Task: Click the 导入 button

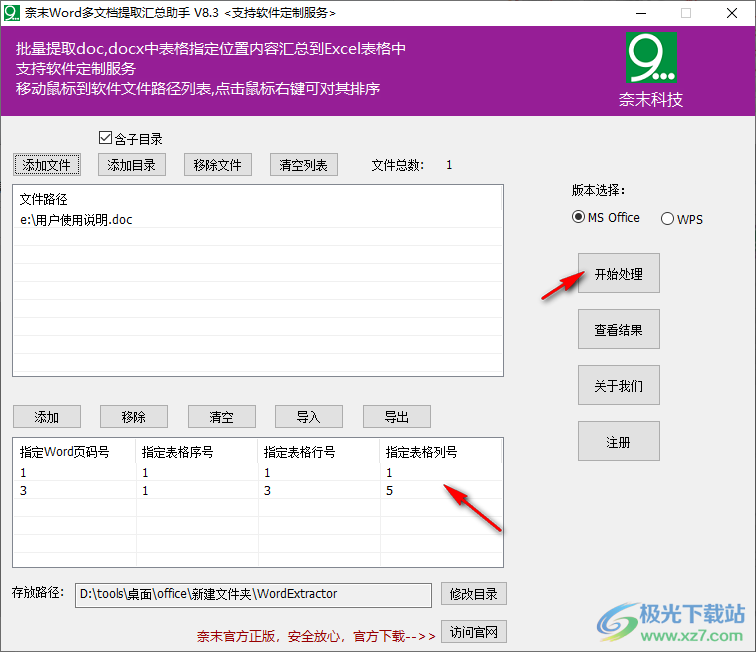Action: [309, 417]
